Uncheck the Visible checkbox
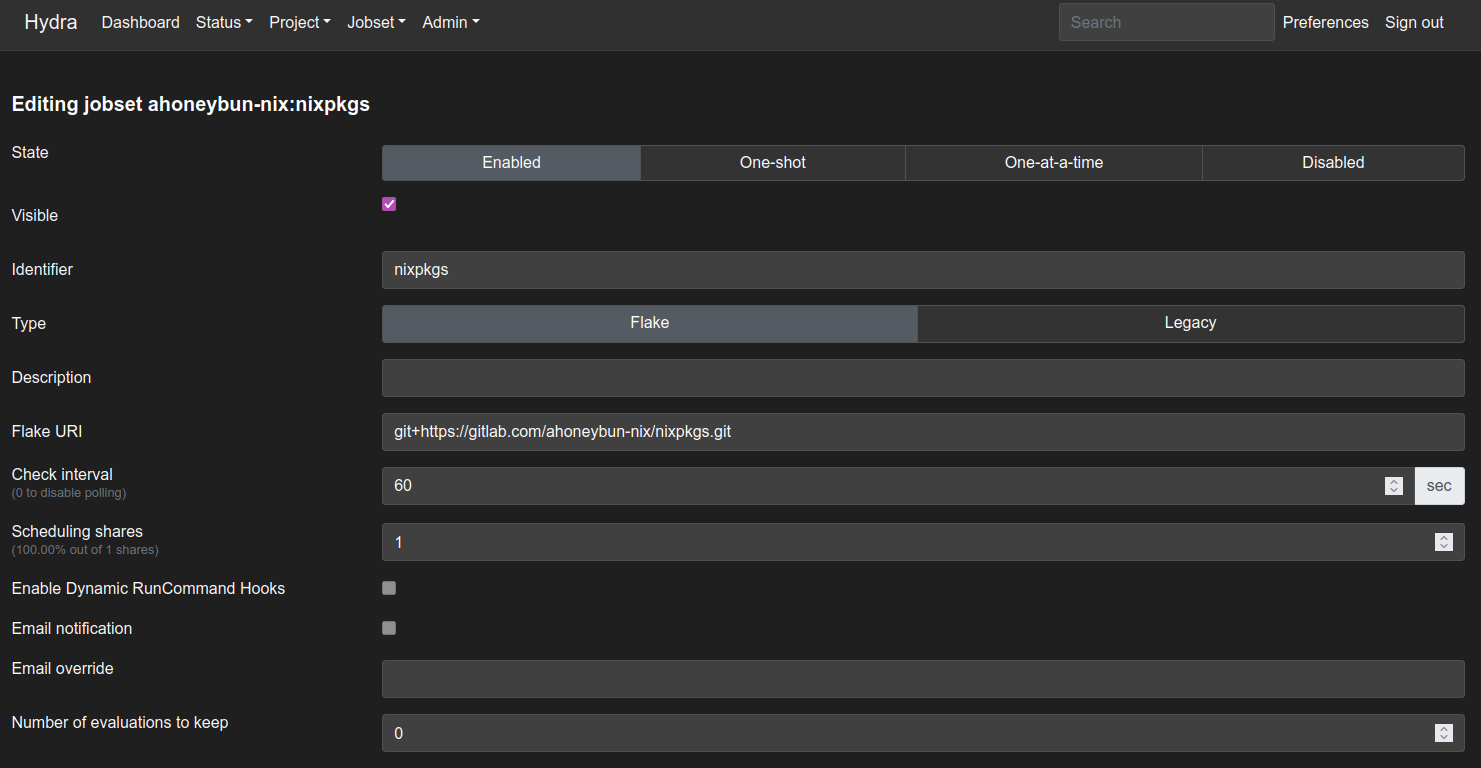 [389, 204]
